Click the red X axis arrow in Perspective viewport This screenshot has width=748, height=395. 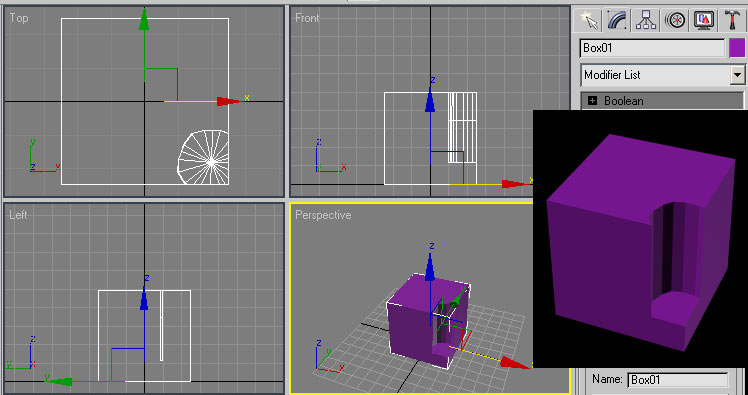515,363
